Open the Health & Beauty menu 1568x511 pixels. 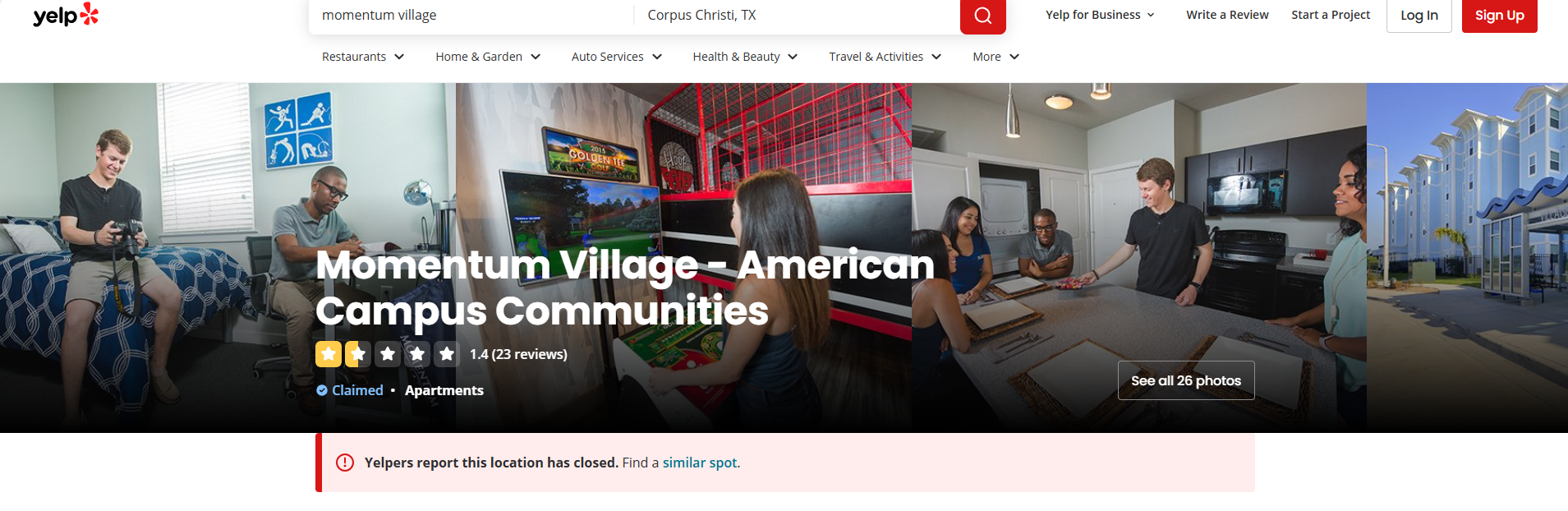click(x=745, y=57)
